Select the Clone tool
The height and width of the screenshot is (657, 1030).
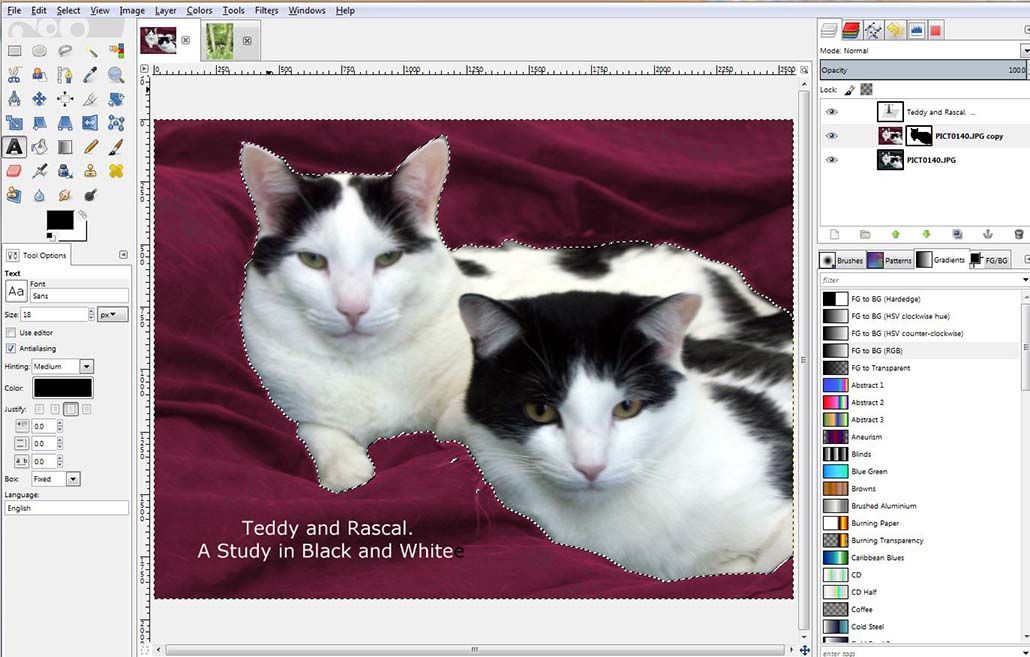pyautogui.click(x=90, y=171)
